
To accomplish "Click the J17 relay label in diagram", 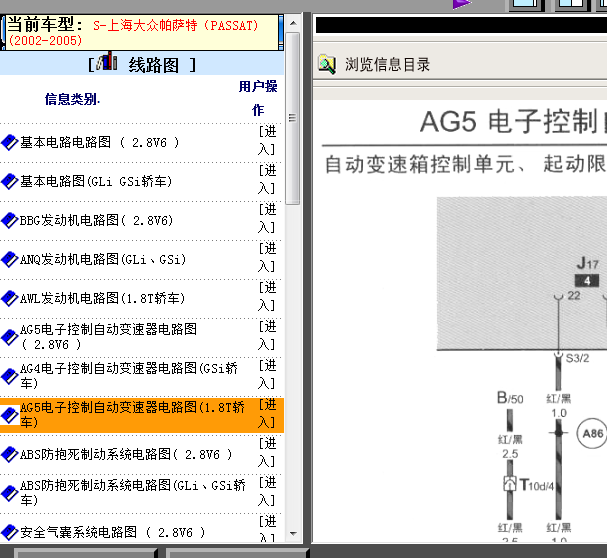I will click(587, 264).
